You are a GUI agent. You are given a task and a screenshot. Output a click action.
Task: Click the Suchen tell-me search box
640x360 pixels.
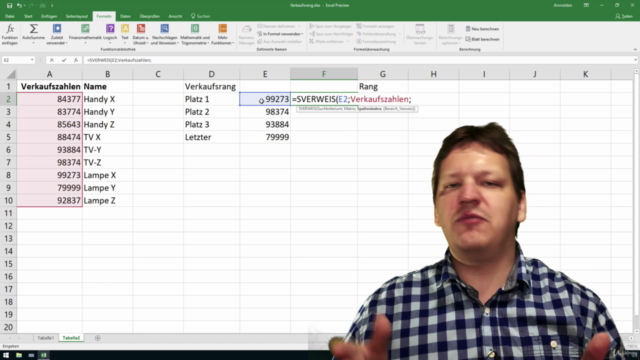coord(200,16)
